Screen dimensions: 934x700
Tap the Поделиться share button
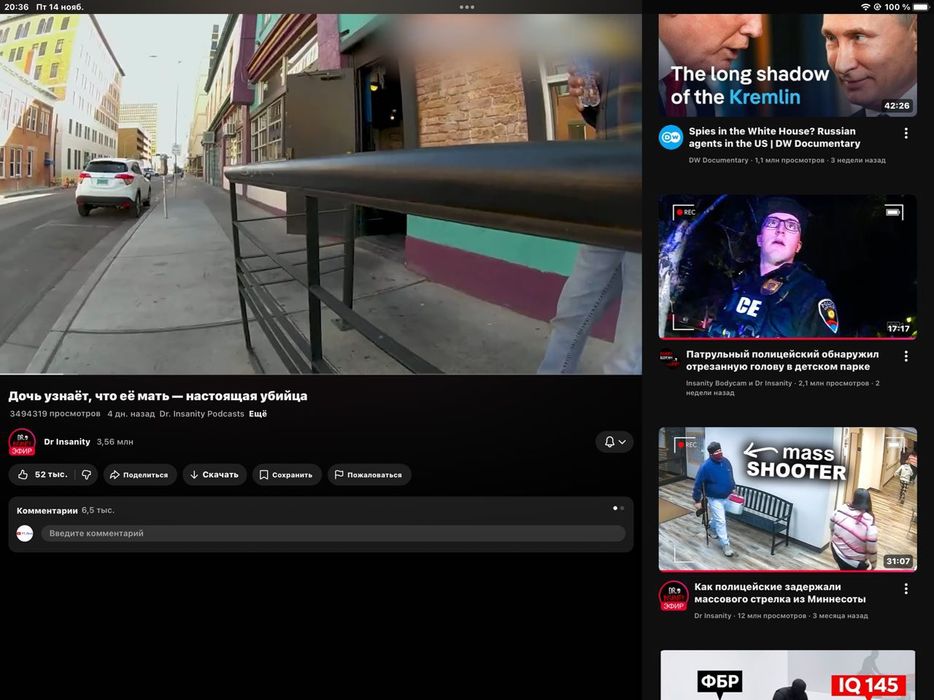click(139, 475)
